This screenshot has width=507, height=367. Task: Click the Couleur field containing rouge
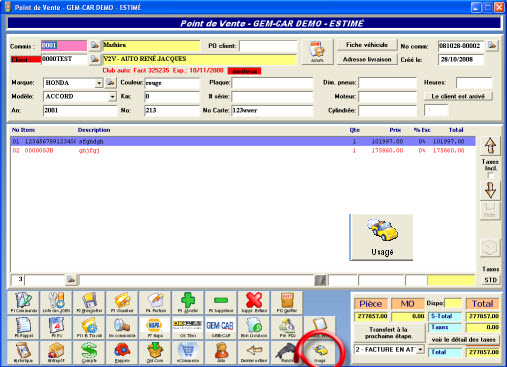pos(172,83)
